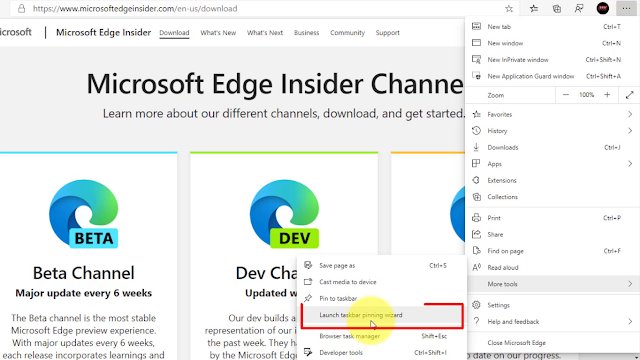Image resolution: width=640 pixels, height=360 pixels.
Task: Click the Dev channel Edge logo
Action: click(284, 213)
